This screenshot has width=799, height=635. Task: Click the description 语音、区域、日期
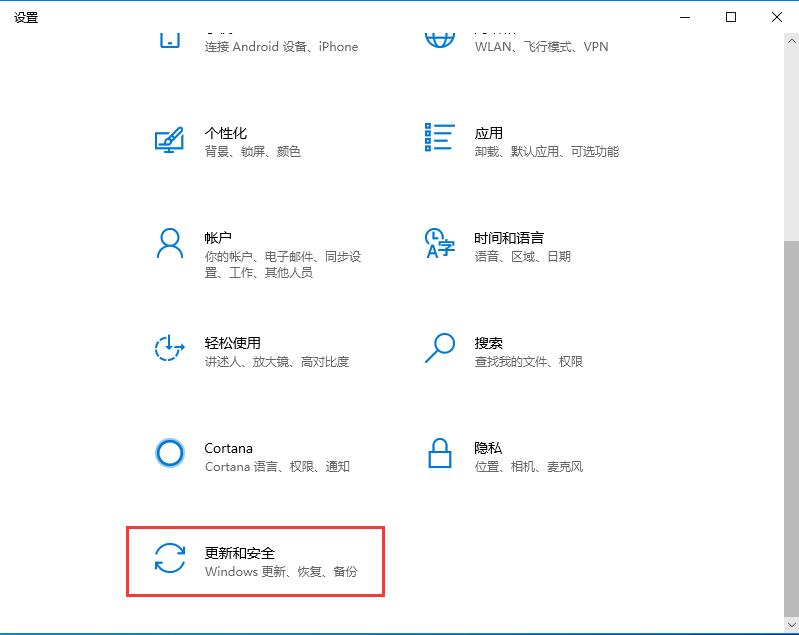[523, 256]
